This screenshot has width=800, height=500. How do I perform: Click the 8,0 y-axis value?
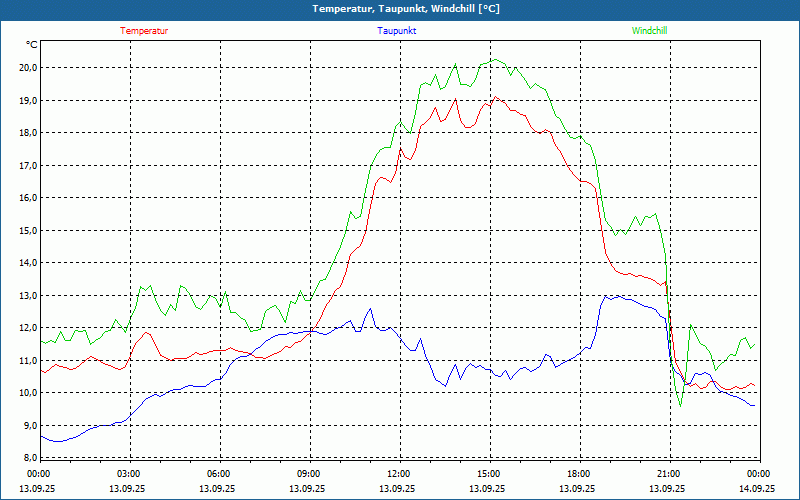point(28,458)
